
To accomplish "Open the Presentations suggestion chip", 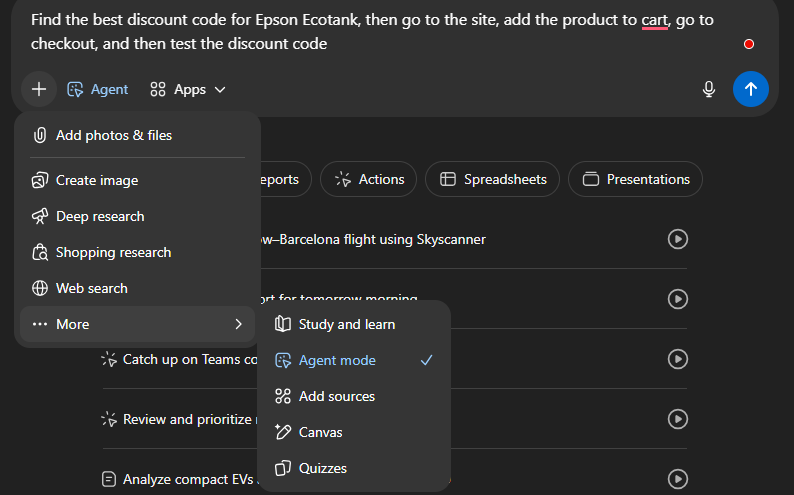I will tap(636, 179).
